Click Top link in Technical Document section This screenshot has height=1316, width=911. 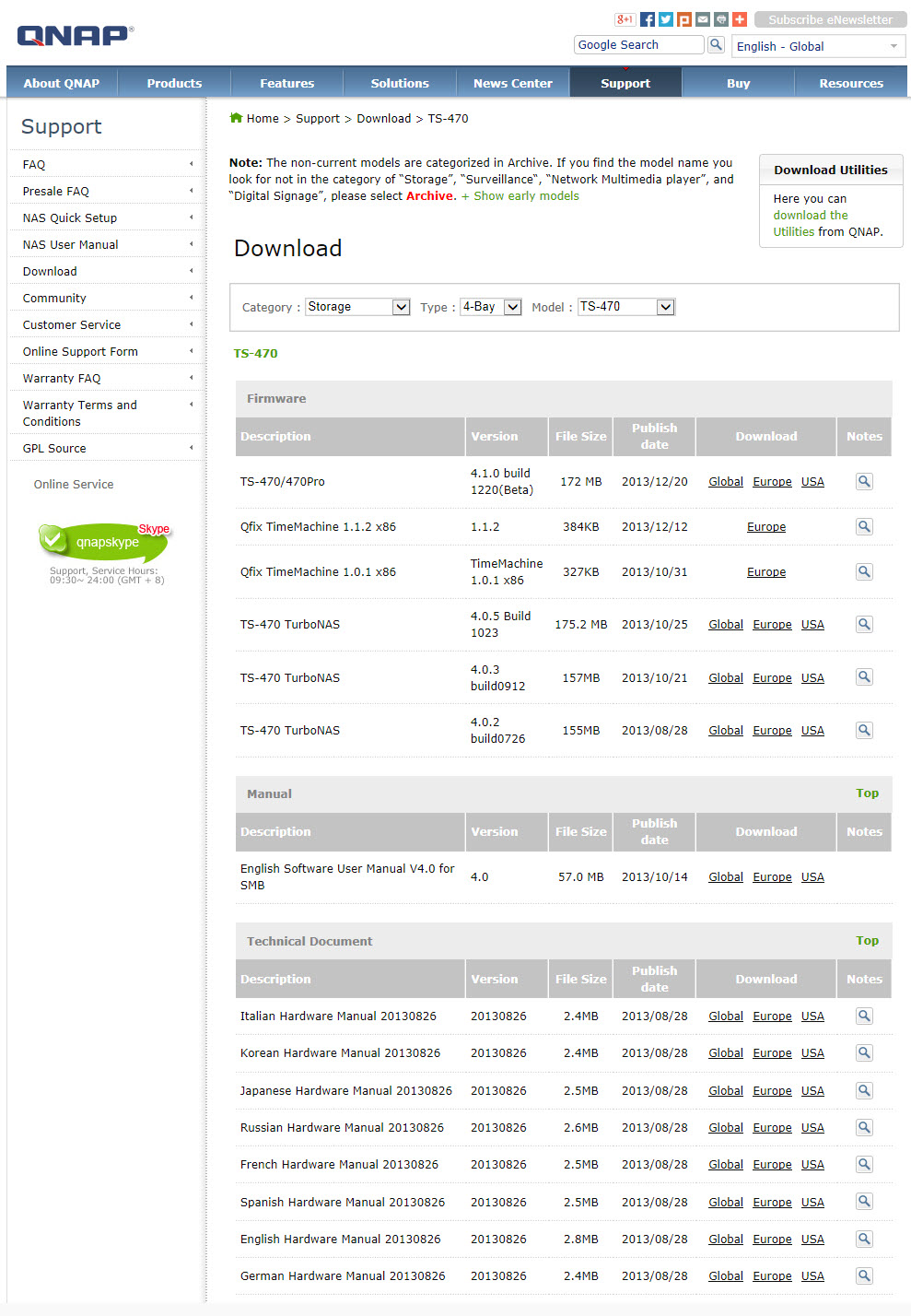tap(867, 940)
